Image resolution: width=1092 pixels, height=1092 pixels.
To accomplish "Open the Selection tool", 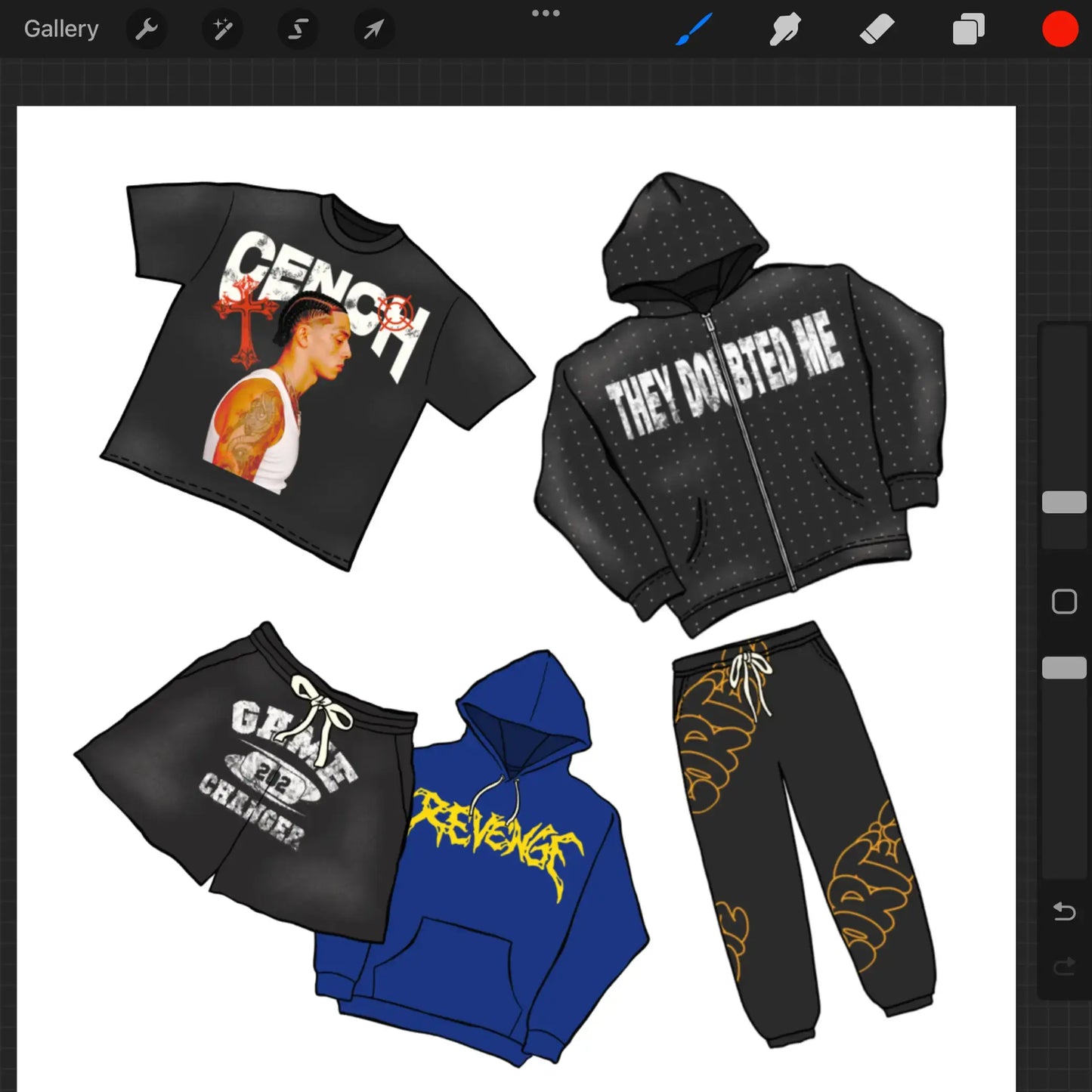I will 298,29.
